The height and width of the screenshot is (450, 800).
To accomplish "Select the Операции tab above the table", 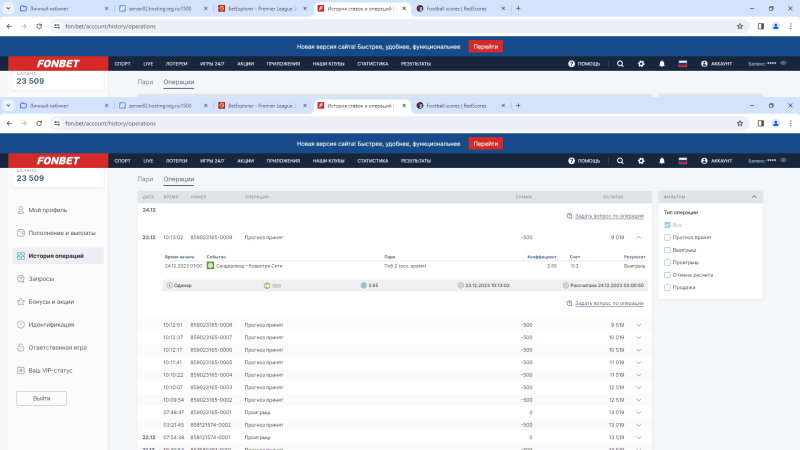I will (x=179, y=179).
